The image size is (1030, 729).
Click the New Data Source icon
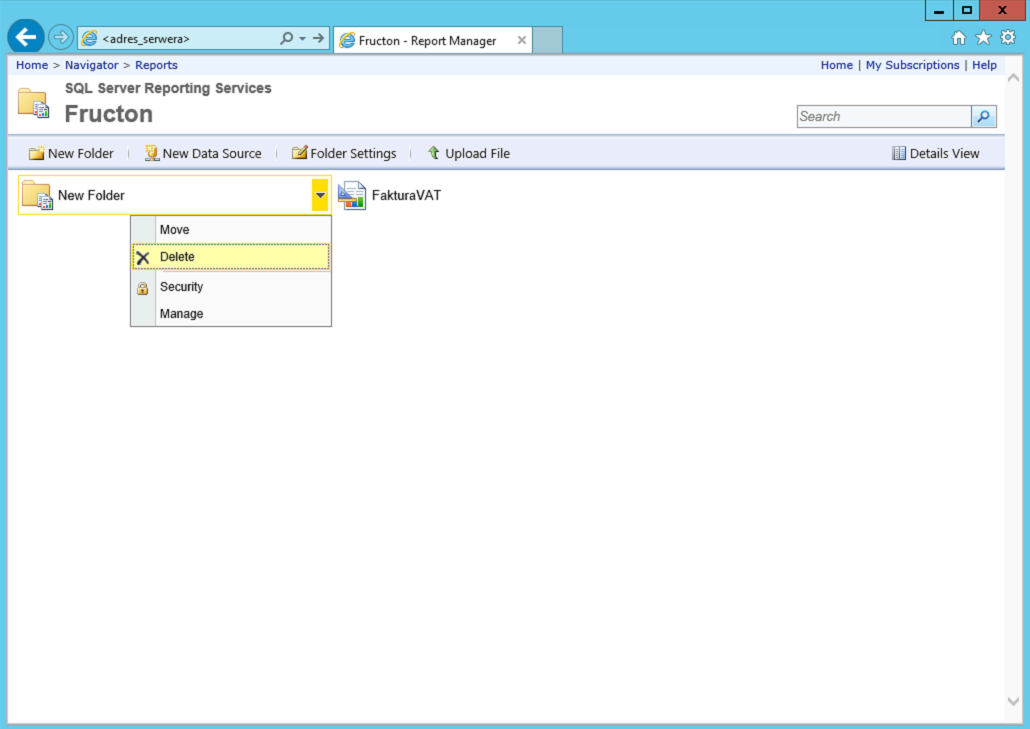[152, 153]
